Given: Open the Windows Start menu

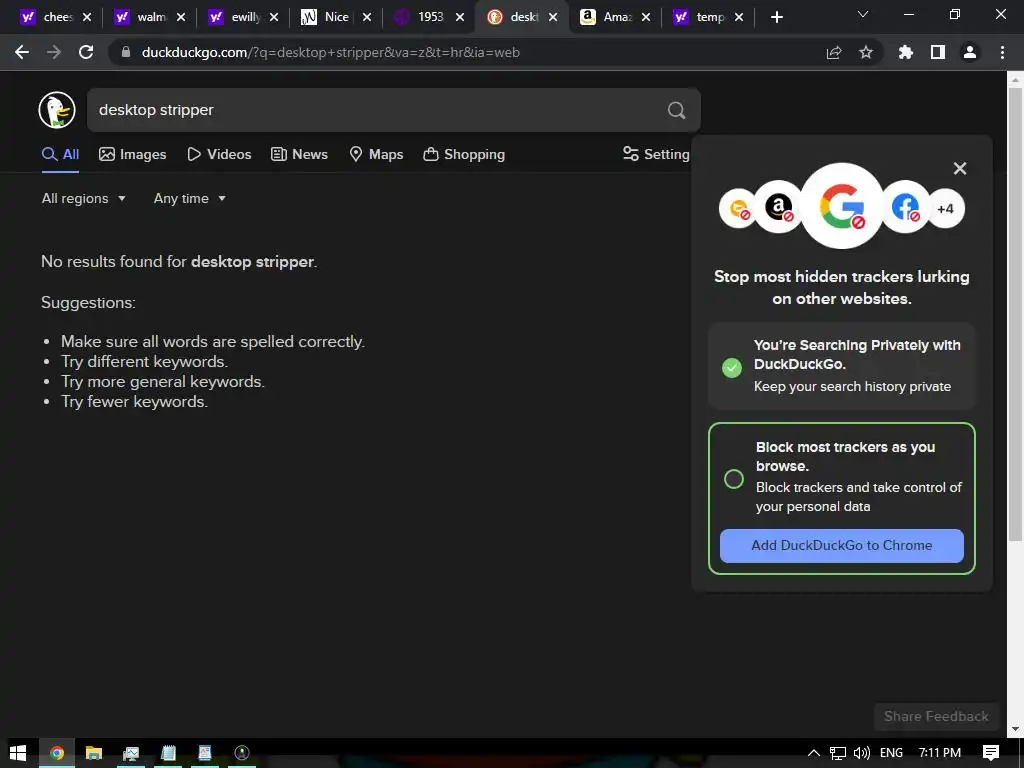Looking at the screenshot, I should coord(18,753).
